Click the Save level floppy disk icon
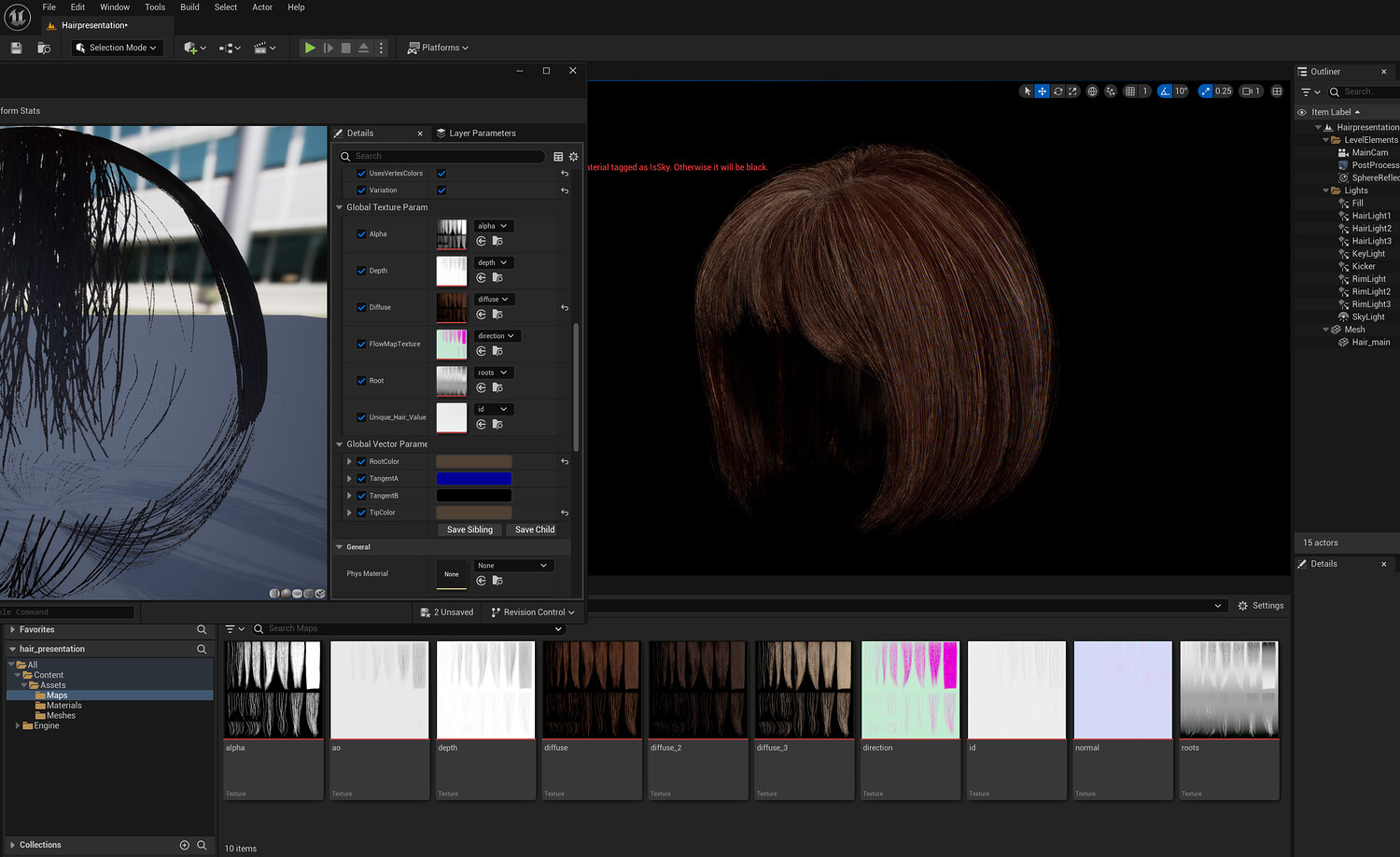Screen dimensions: 1400x857 (x=16, y=48)
